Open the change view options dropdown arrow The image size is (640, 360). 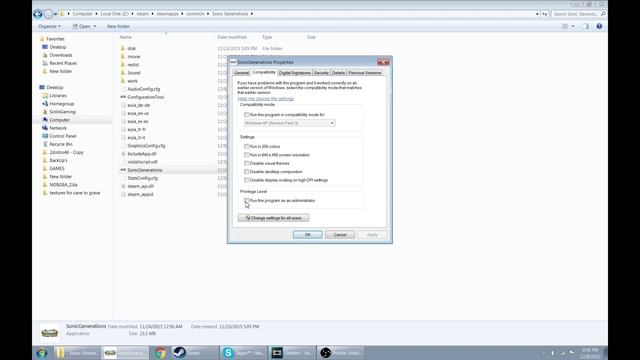pyautogui.click(x=573, y=26)
